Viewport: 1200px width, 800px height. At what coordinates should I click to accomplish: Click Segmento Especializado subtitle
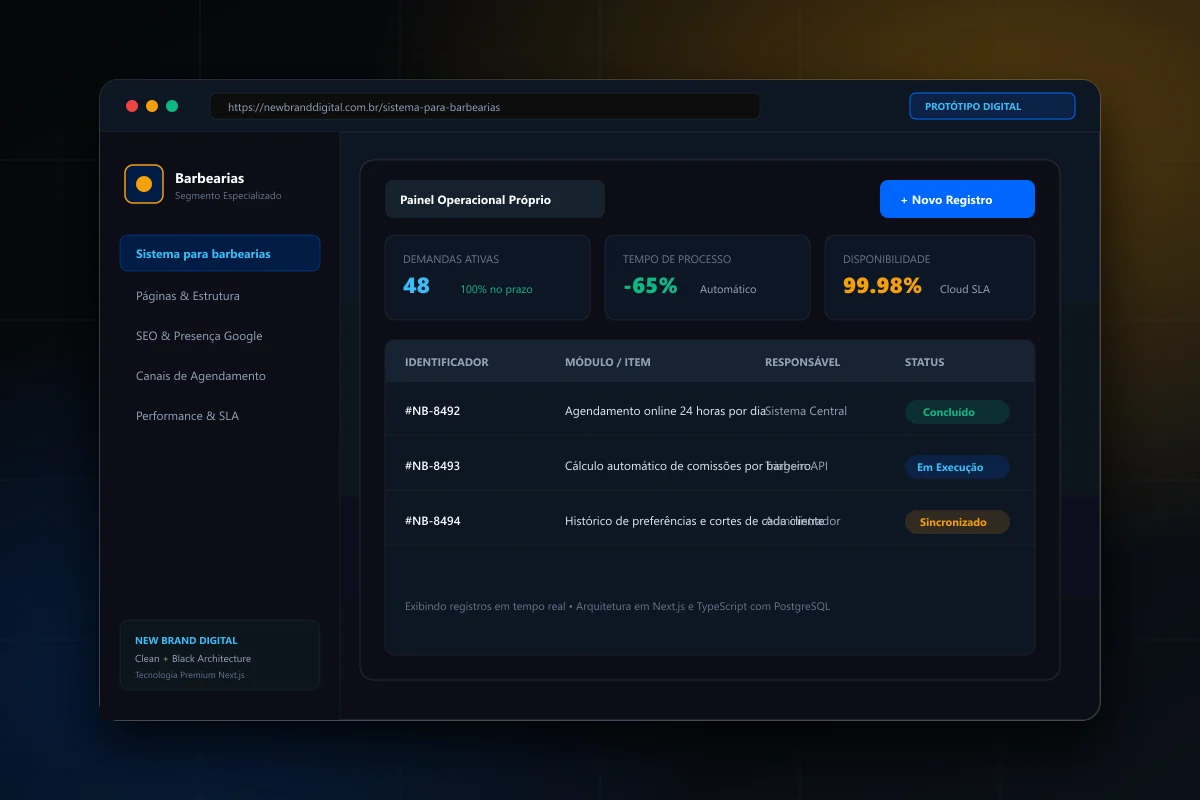(x=228, y=196)
